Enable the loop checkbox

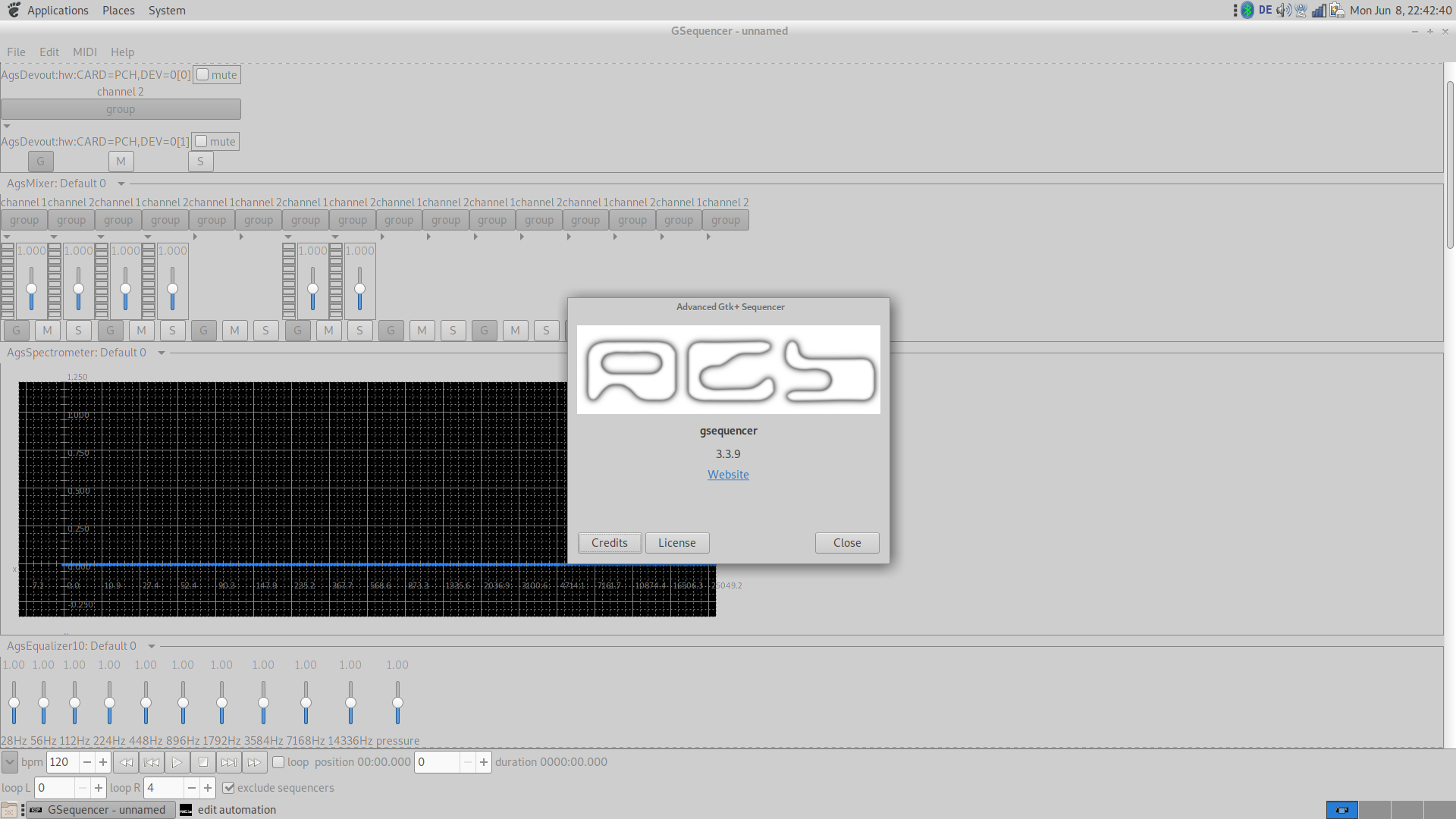click(x=278, y=762)
